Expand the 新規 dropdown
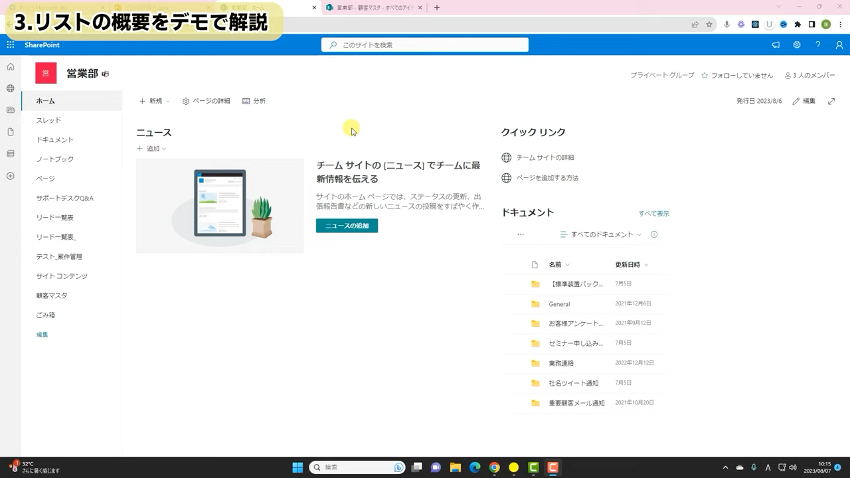 (154, 101)
